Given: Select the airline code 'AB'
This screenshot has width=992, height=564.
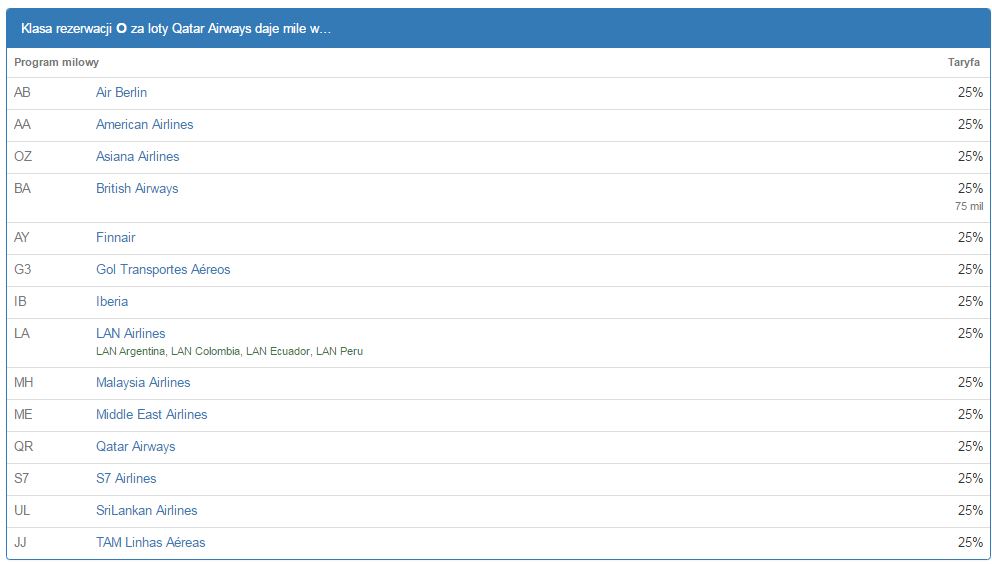Looking at the screenshot, I should [x=22, y=92].
